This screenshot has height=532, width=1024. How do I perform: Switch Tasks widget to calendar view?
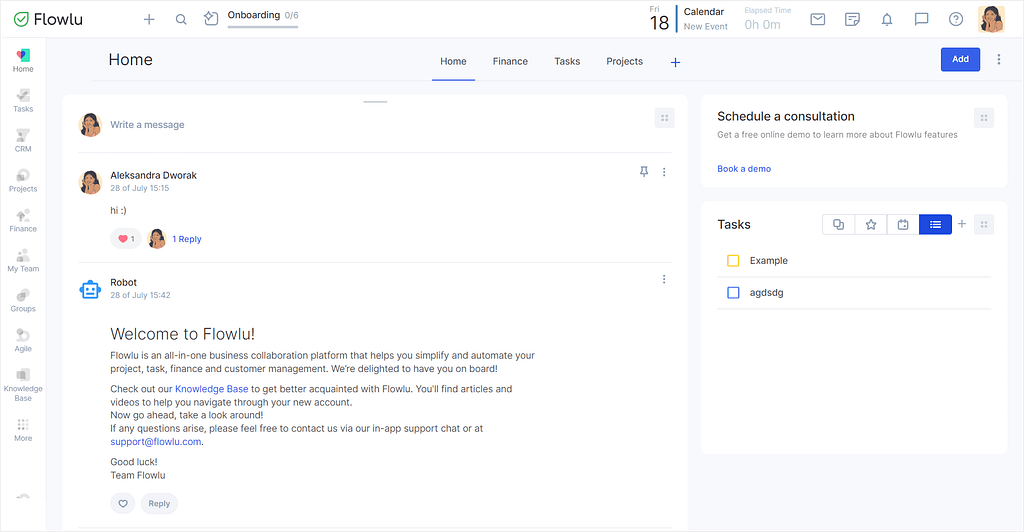coord(903,225)
